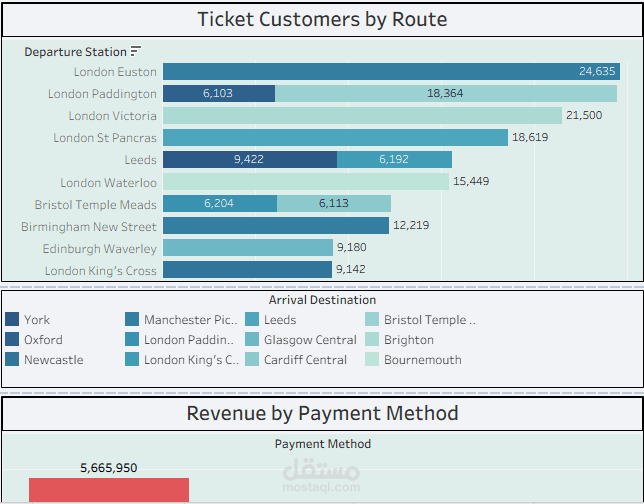The width and height of the screenshot is (644, 504).
Task: Highlight the Leeds legend swatch
Action: tap(252, 320)
